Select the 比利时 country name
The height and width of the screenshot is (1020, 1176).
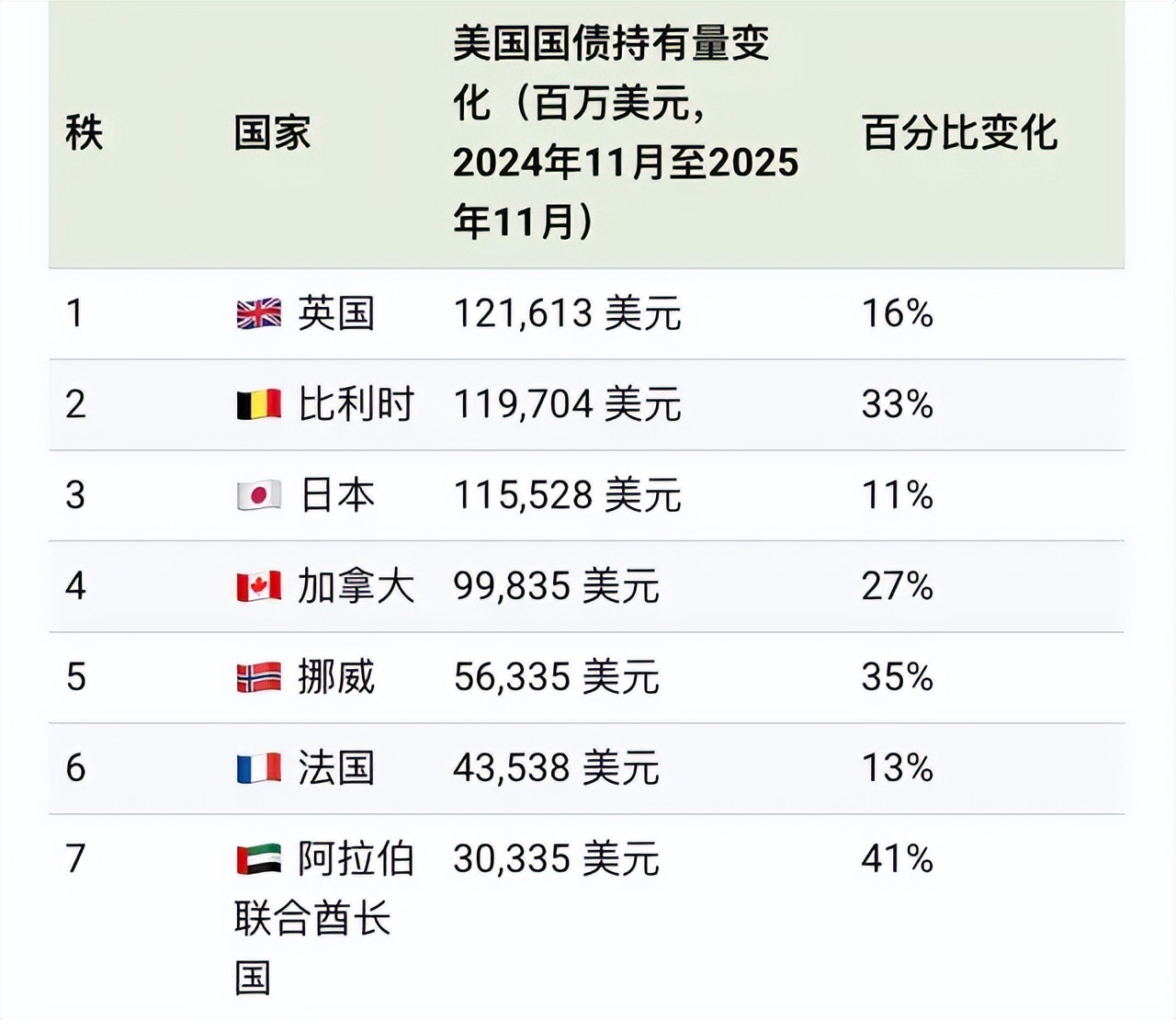pyautogui.click(x=356, y=405)
